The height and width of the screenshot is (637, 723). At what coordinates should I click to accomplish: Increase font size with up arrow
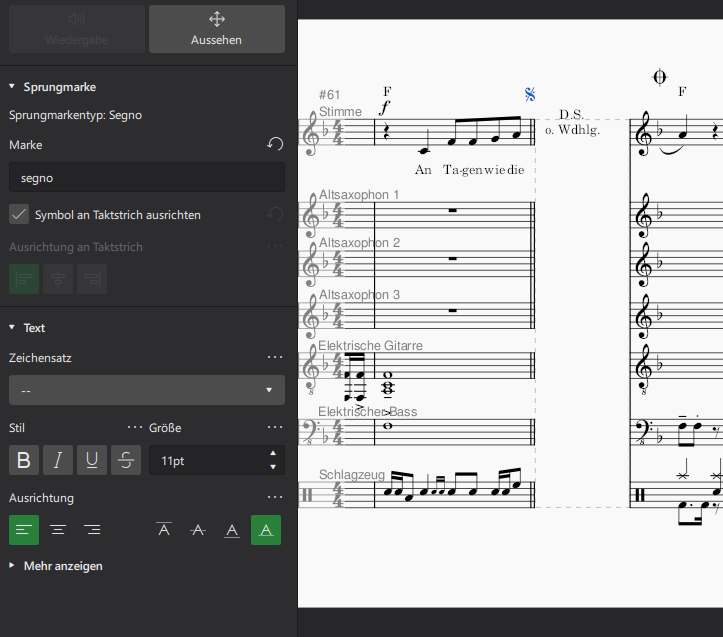point(274,454)
